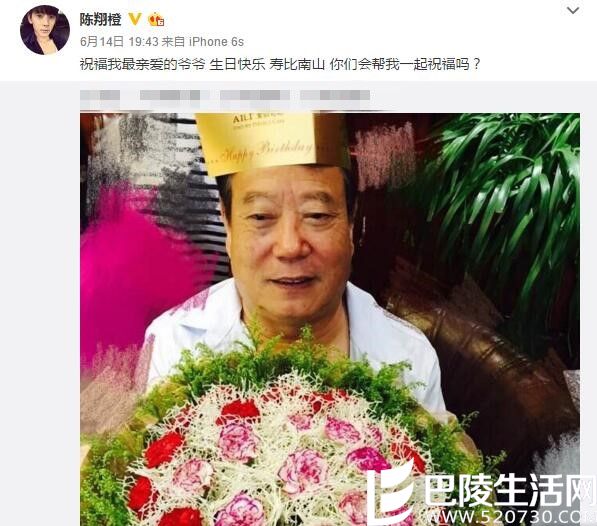Screen dimensions: 597x526
Task: Select the third blurred item above photo
Action: coord(255,95)
